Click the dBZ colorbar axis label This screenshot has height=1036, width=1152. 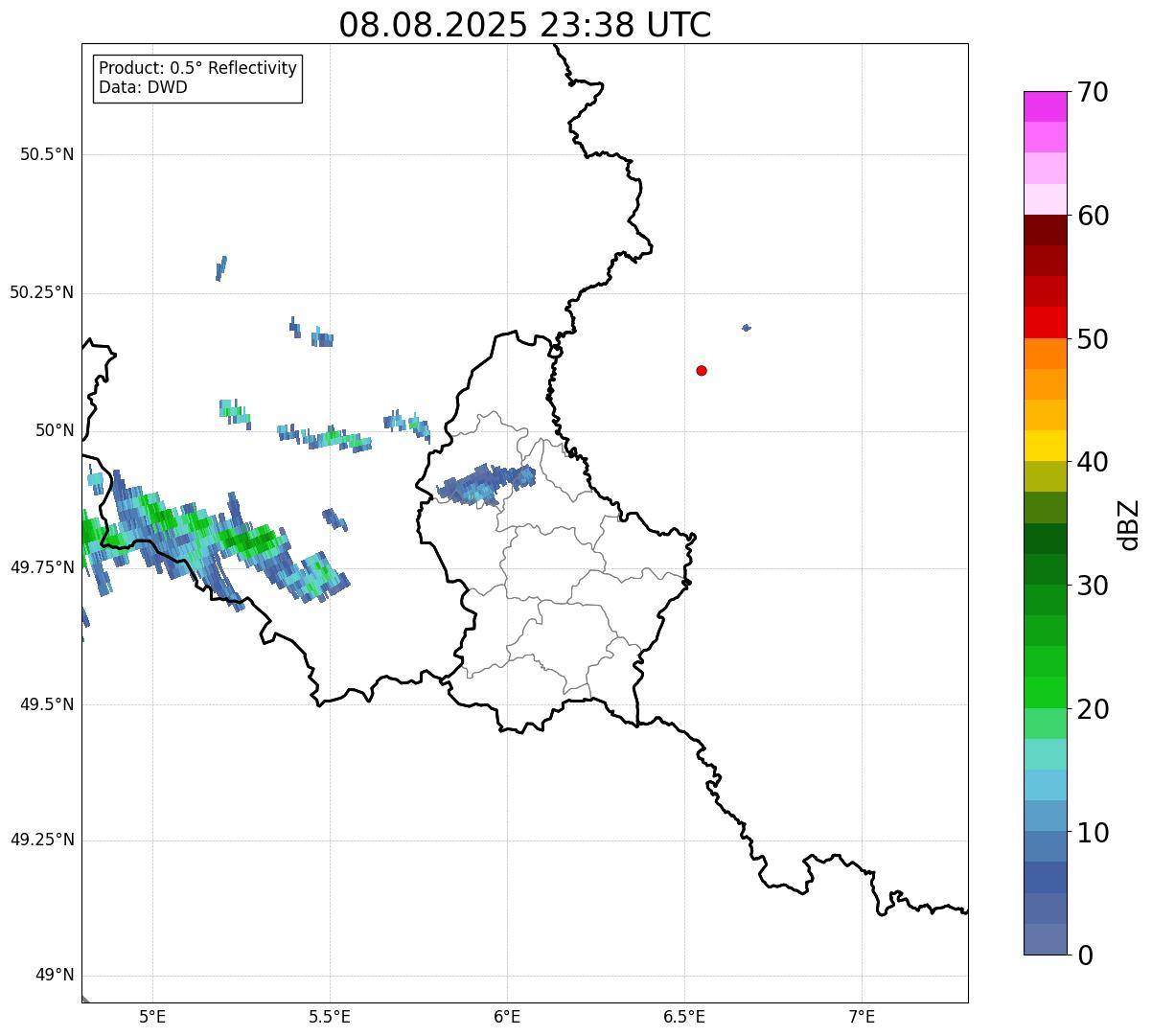pyautogui.click(x=1129, y=523)
